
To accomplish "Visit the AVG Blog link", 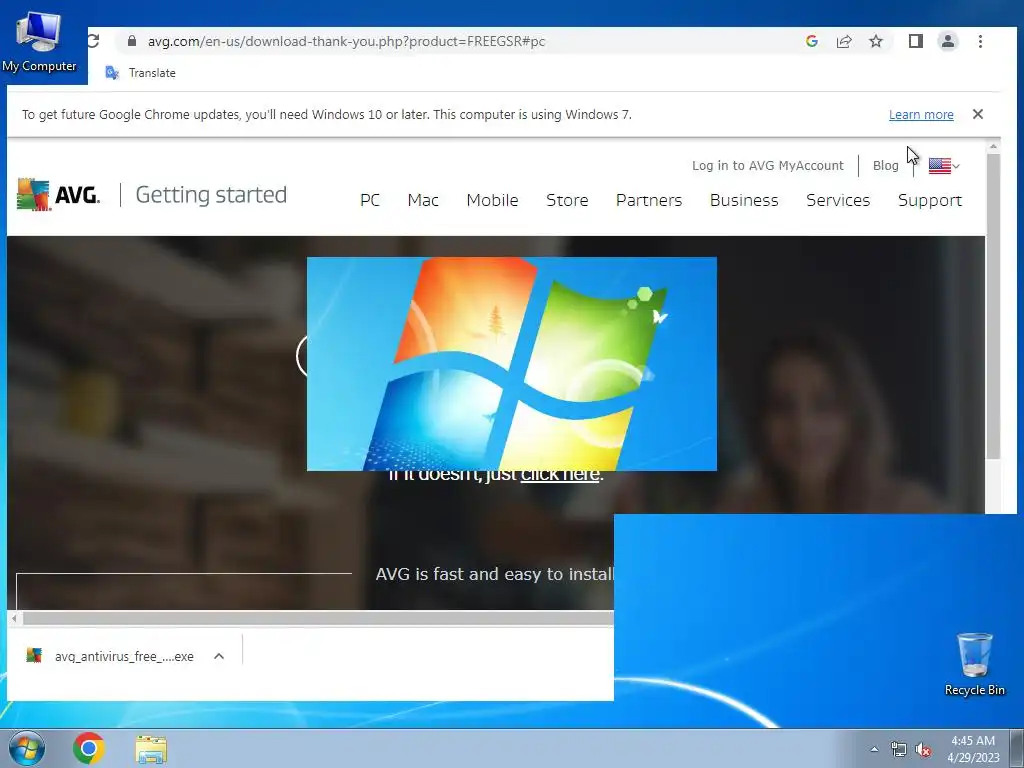I will (x=886, y=165).
